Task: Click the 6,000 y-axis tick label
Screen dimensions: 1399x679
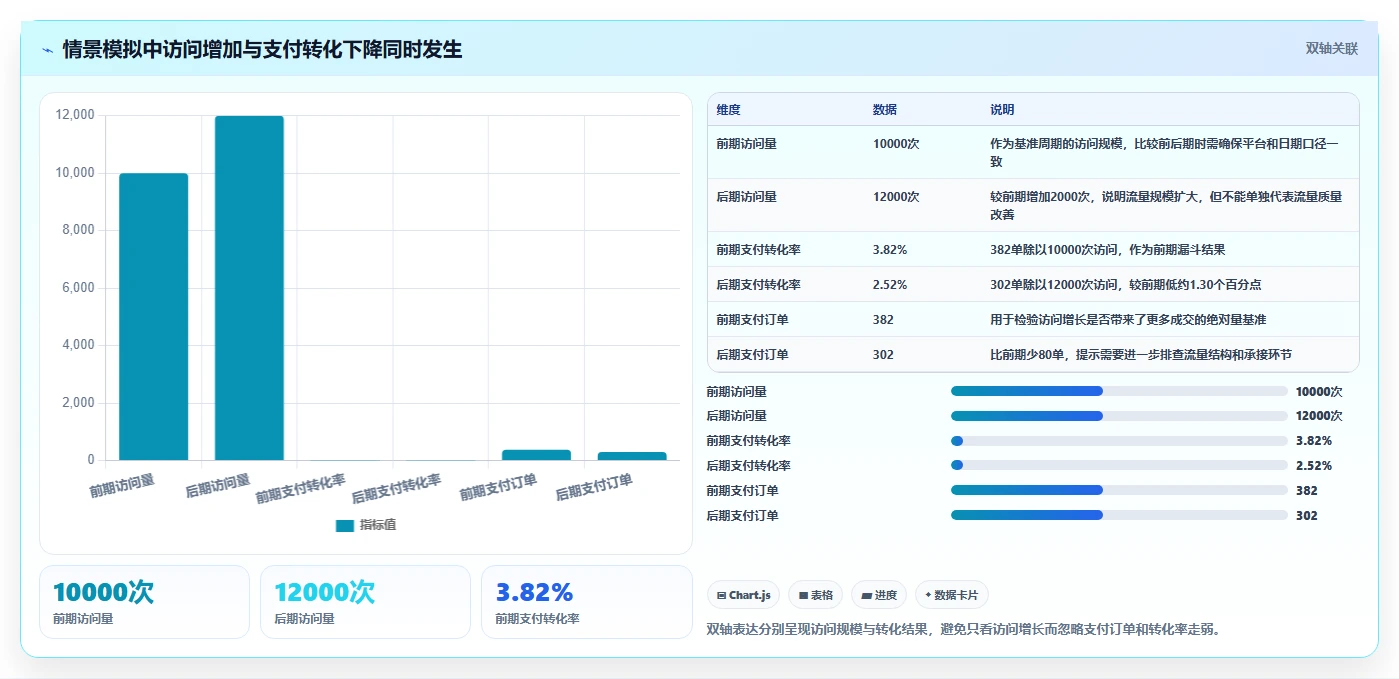Action: click(78, 288)
